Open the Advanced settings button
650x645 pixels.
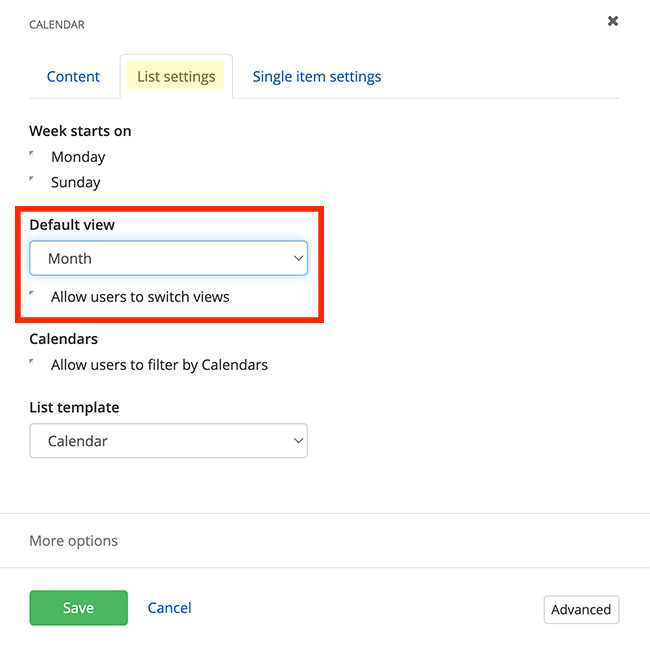click(581, 609)
